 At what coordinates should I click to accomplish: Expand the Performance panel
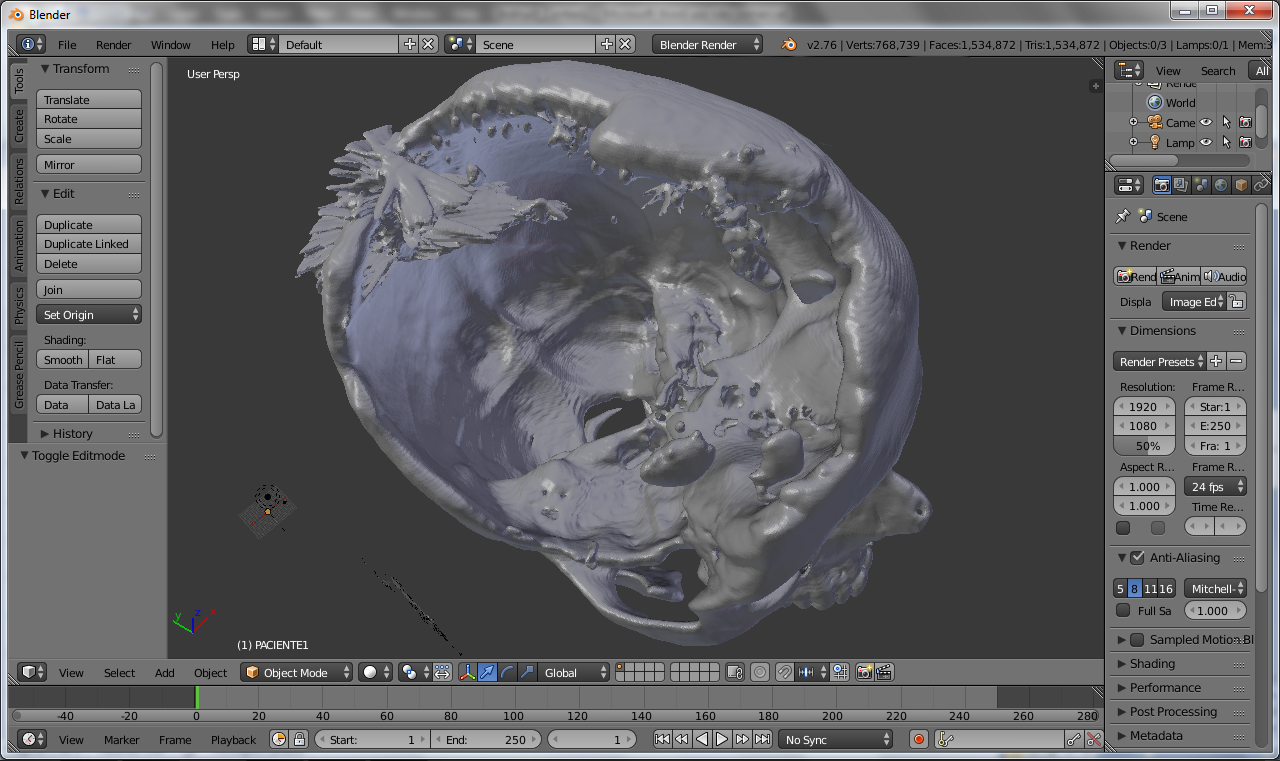coord(1165,687)
